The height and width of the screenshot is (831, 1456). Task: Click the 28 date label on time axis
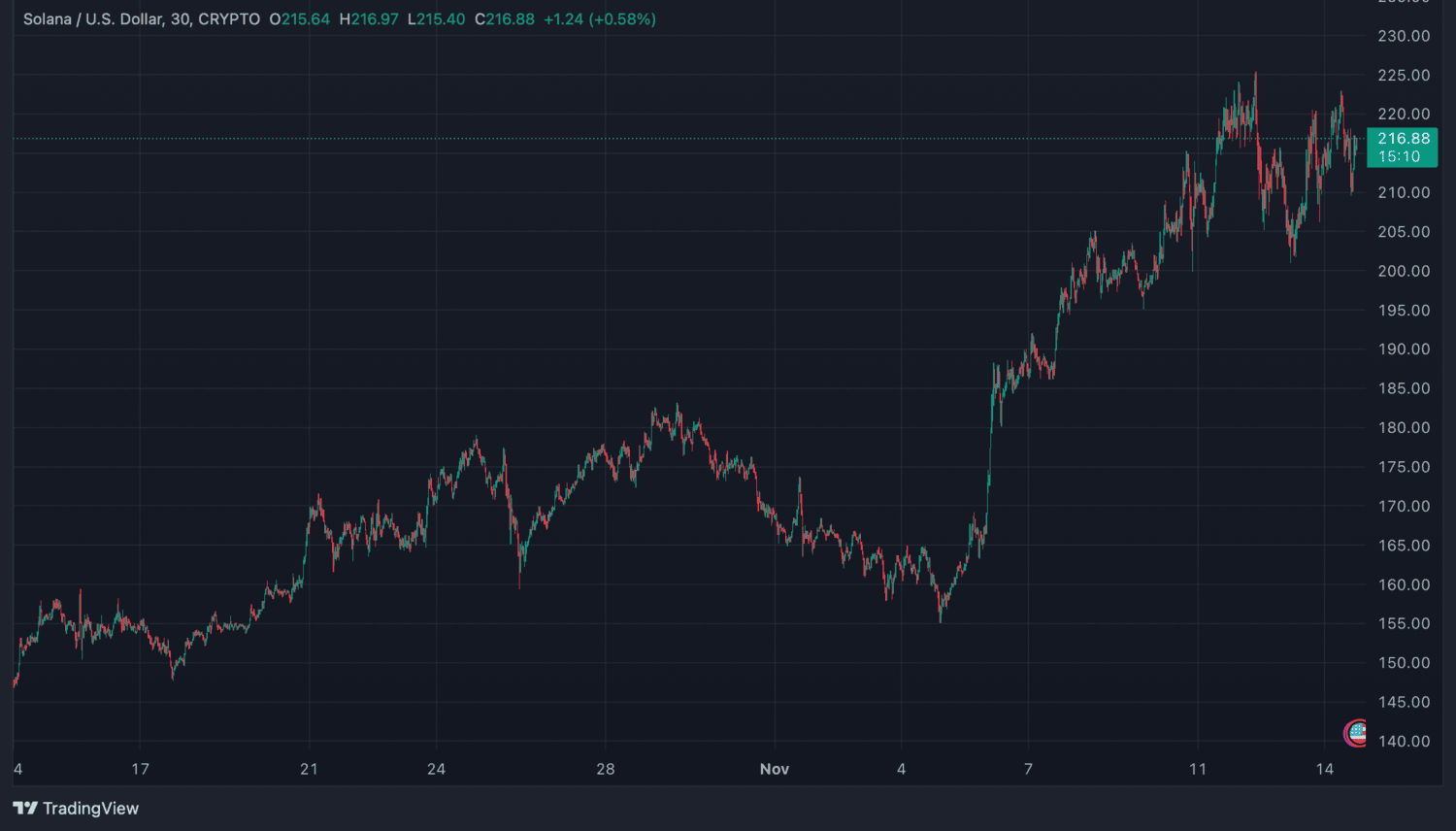(x=606, y=769)
